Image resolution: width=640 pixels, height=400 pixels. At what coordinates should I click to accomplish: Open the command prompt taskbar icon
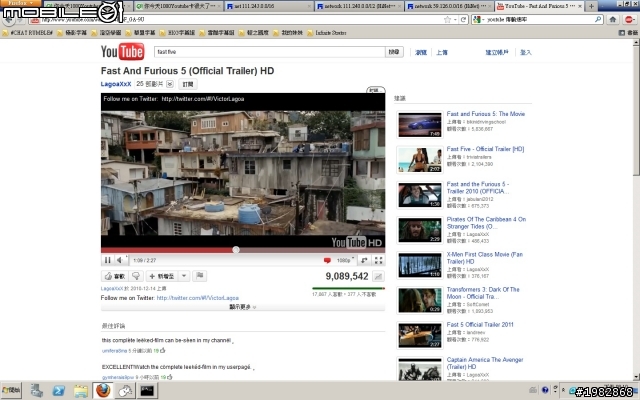pyautogui.click(x=147, y=391)
